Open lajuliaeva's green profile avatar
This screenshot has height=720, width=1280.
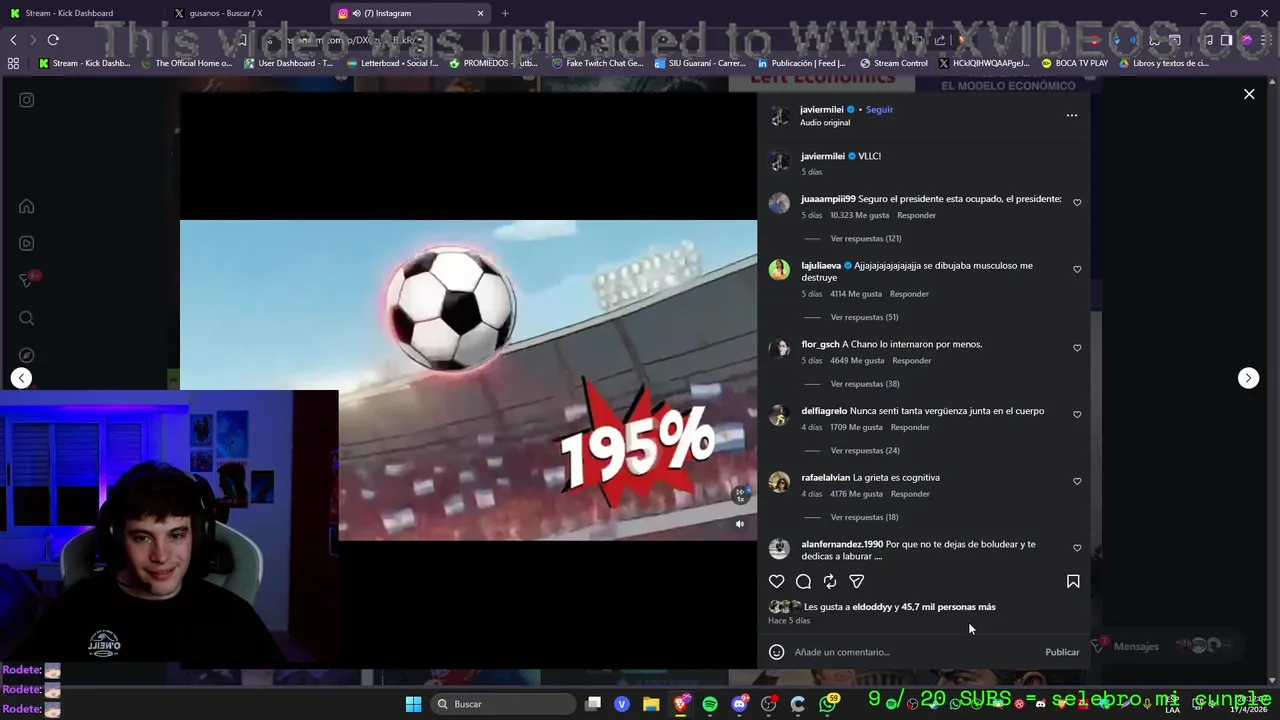click(x=779, y=270)
